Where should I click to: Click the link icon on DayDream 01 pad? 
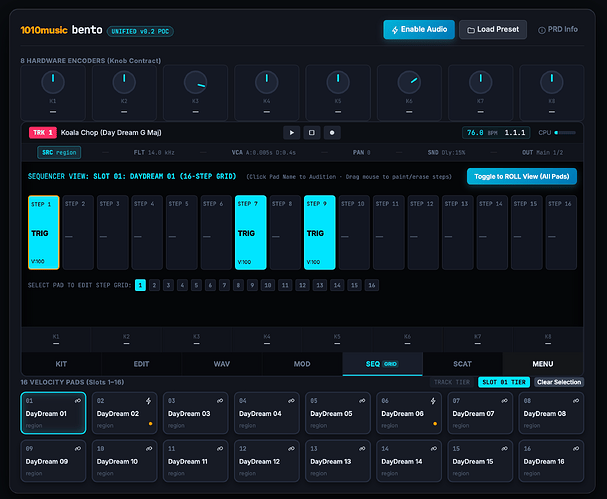(78, 401)
